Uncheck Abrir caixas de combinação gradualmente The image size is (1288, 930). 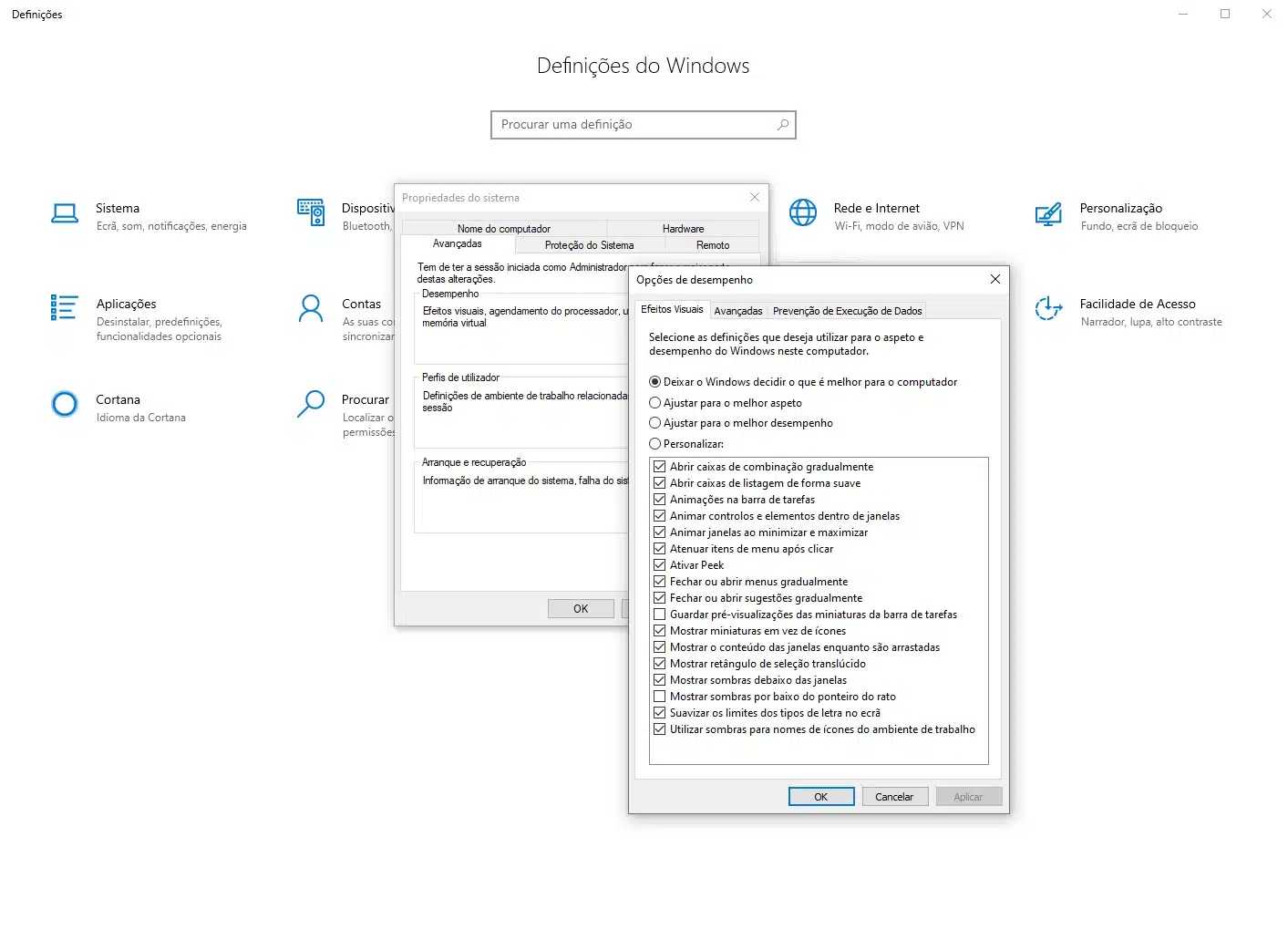[659, 467]
